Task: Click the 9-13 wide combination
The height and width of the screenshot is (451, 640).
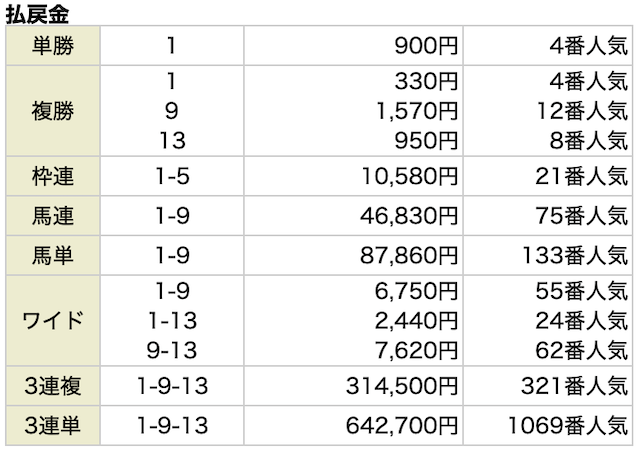Action: 173,350
